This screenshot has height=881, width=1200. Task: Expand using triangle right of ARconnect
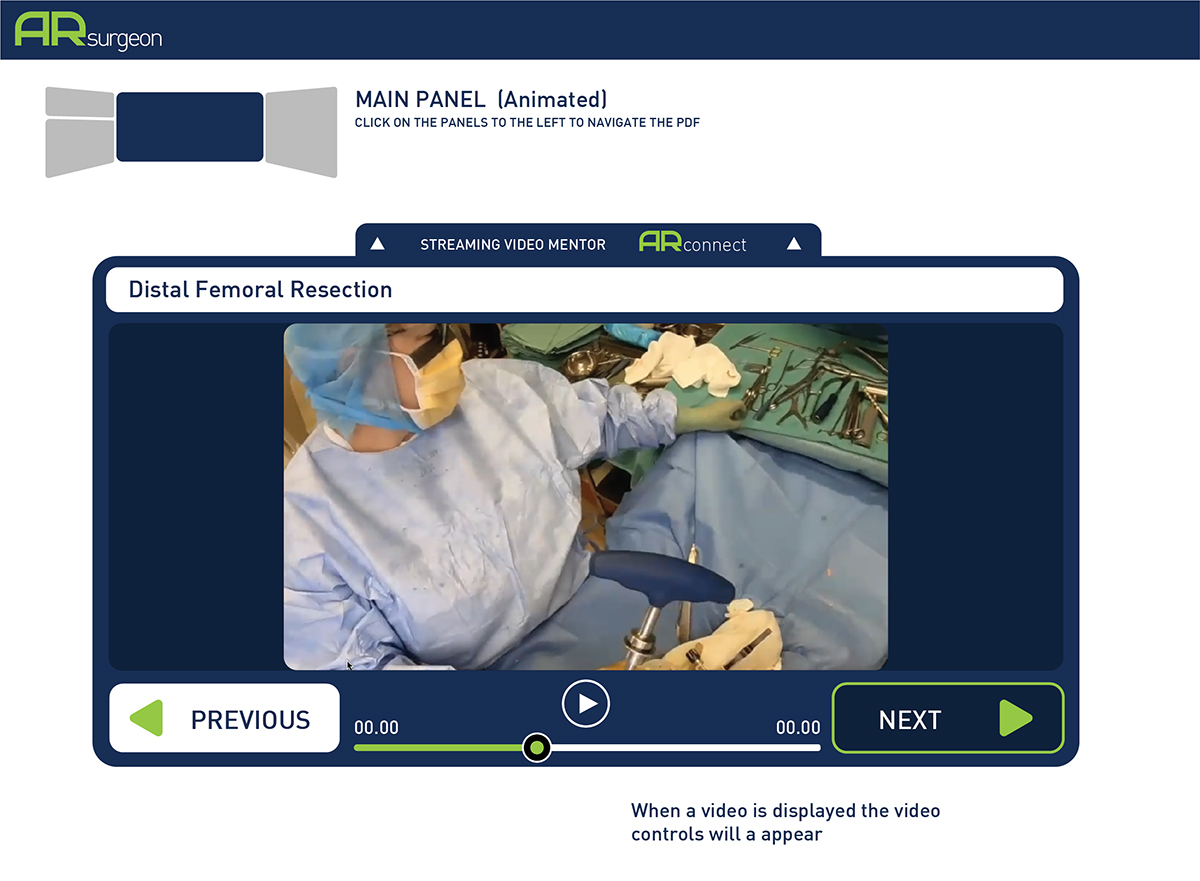click(793, 244)
